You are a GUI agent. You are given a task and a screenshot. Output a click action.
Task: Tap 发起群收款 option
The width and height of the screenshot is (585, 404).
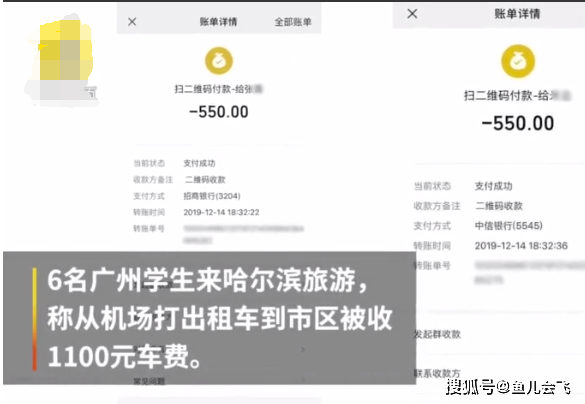437,334
